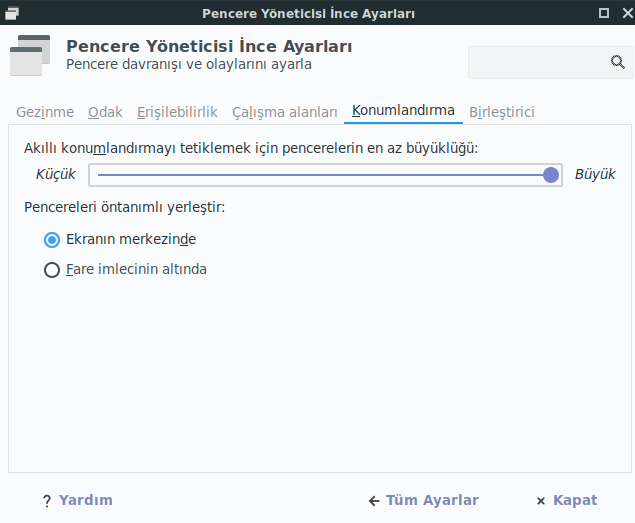The image size is (635, 523).
Task: Click the Kapat button
Action: point(567,500)
